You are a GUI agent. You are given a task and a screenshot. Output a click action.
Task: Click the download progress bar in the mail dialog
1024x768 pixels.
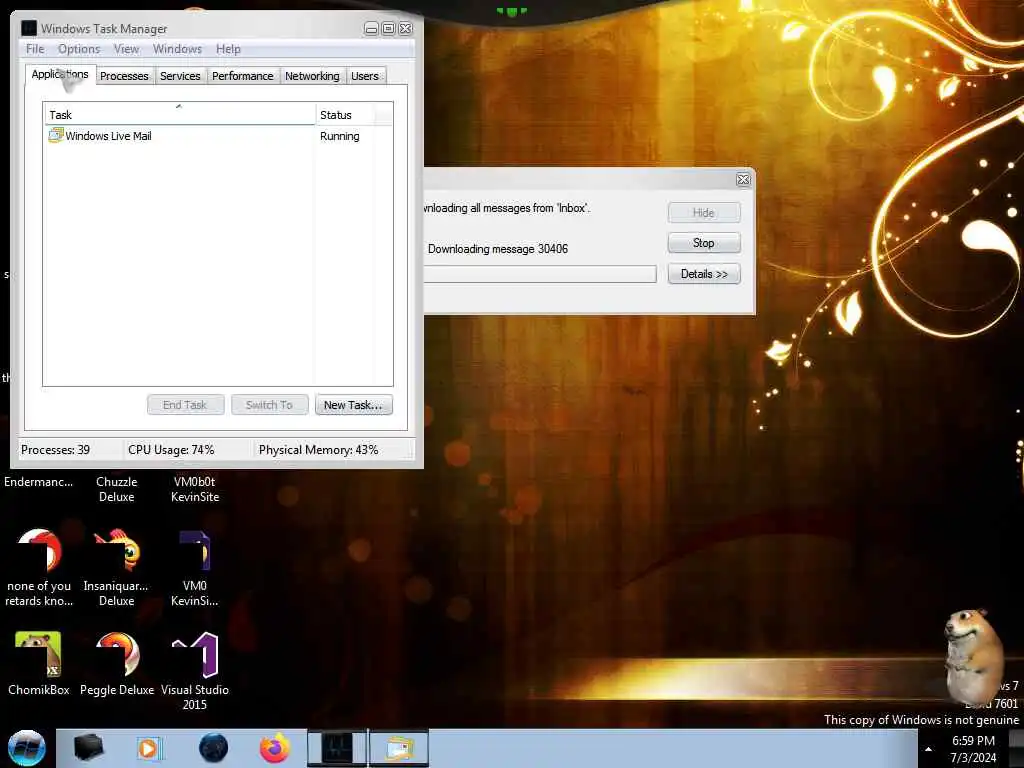click(x=539, y=274)
